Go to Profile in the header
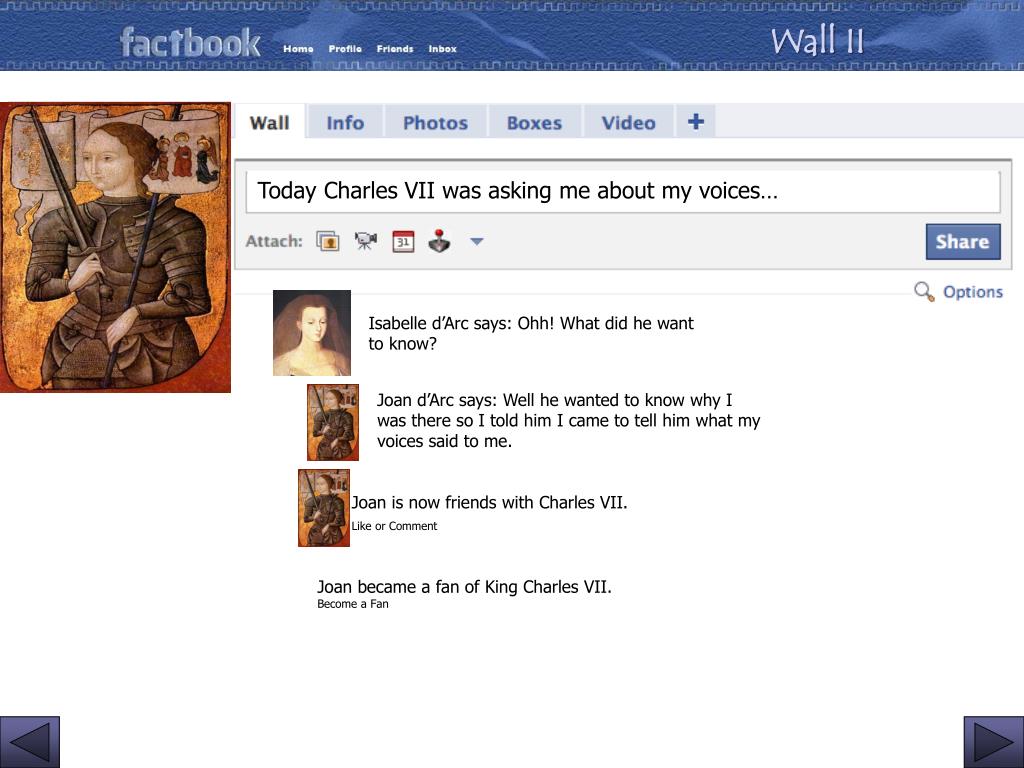The image size is (1024, 768). pyautogui.click(x=345, y=49)
